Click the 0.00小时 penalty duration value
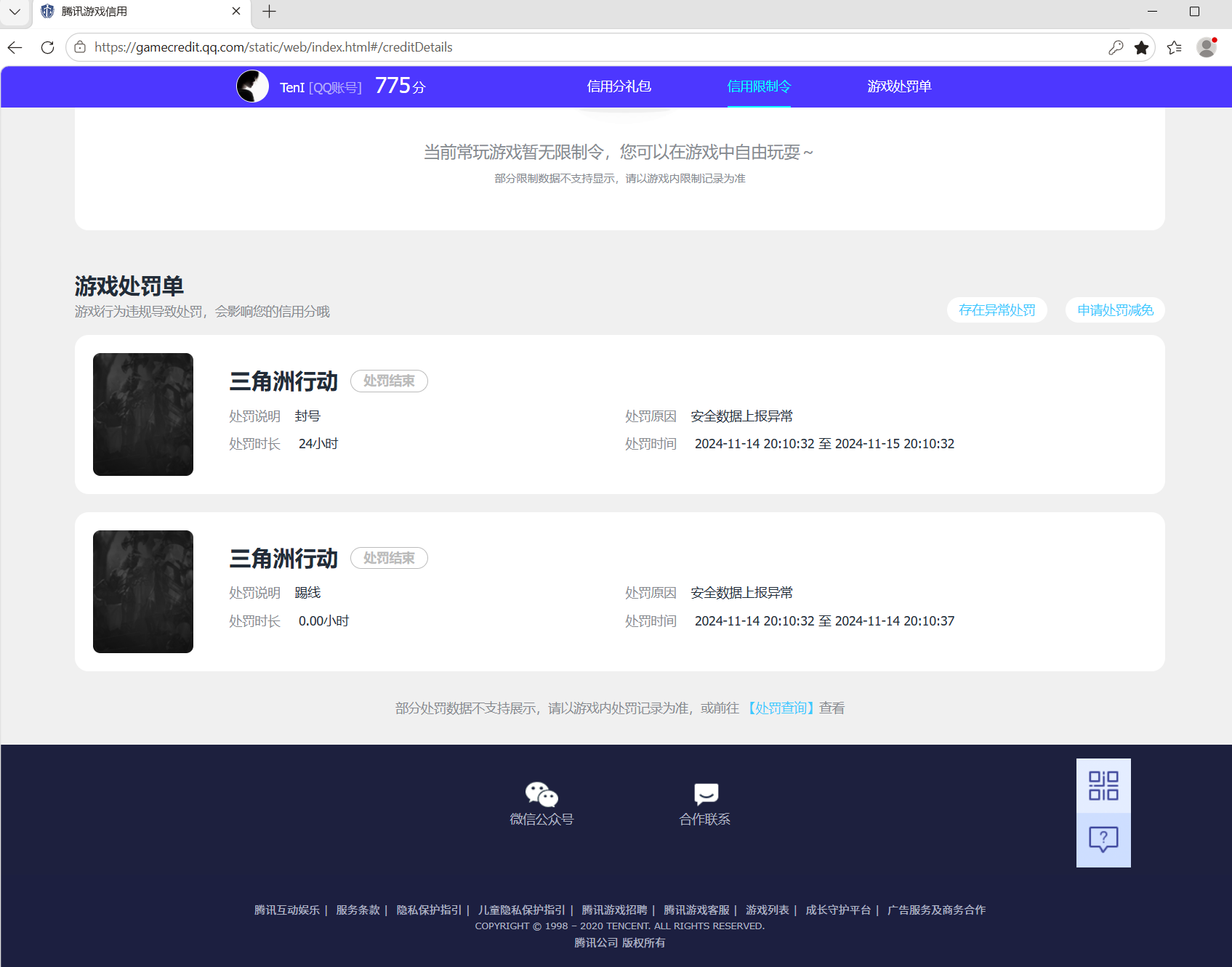1232x967 pixels. point(324,621)
